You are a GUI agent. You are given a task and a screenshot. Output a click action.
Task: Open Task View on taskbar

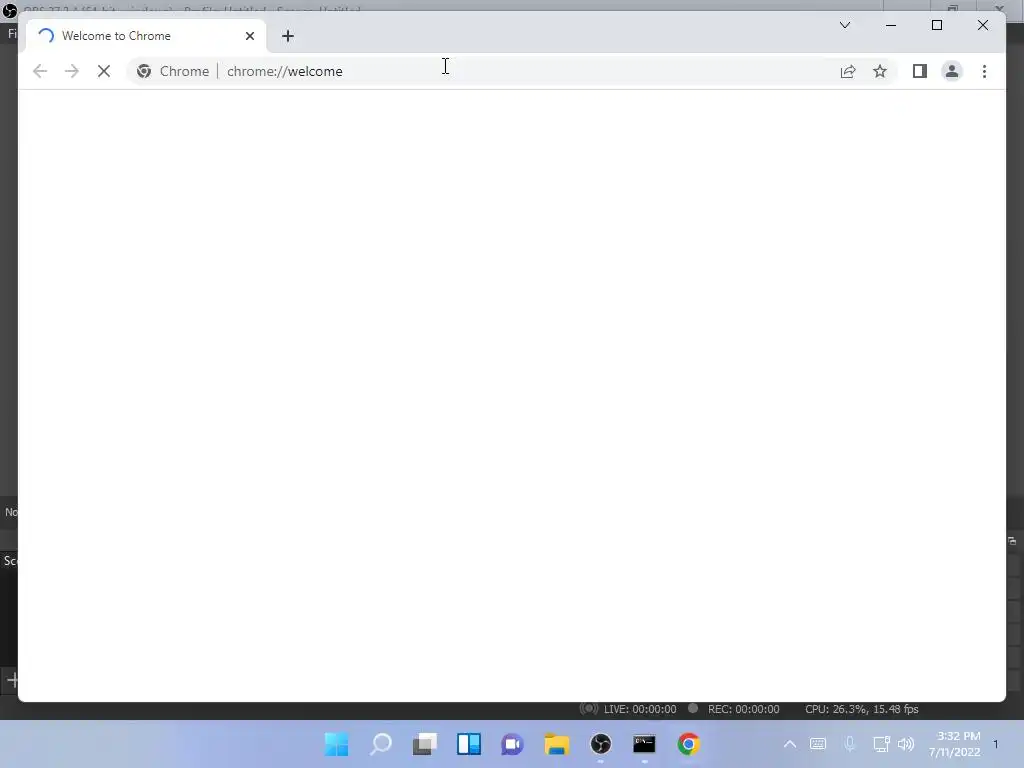pyautogui.click(x=425, y=744)
